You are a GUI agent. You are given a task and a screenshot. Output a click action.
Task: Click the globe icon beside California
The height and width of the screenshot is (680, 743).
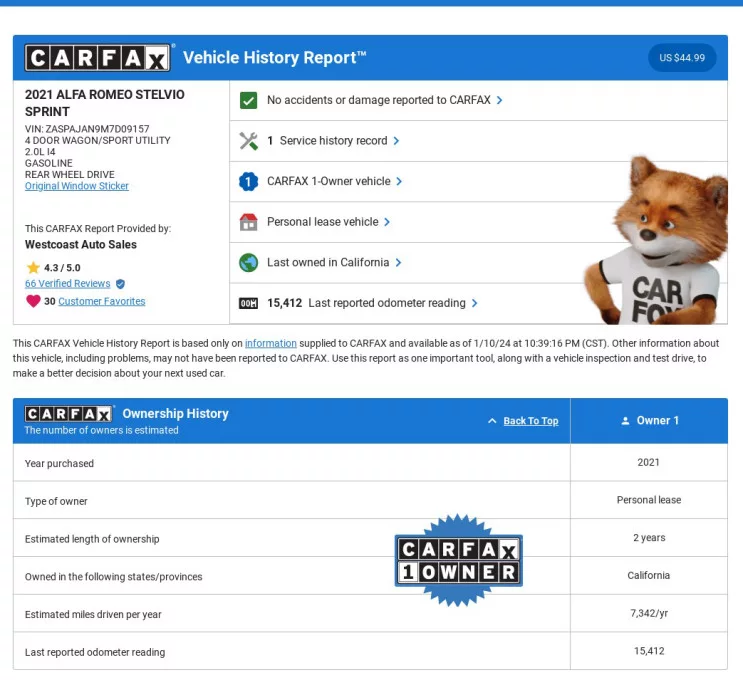[x=249, y=263]
